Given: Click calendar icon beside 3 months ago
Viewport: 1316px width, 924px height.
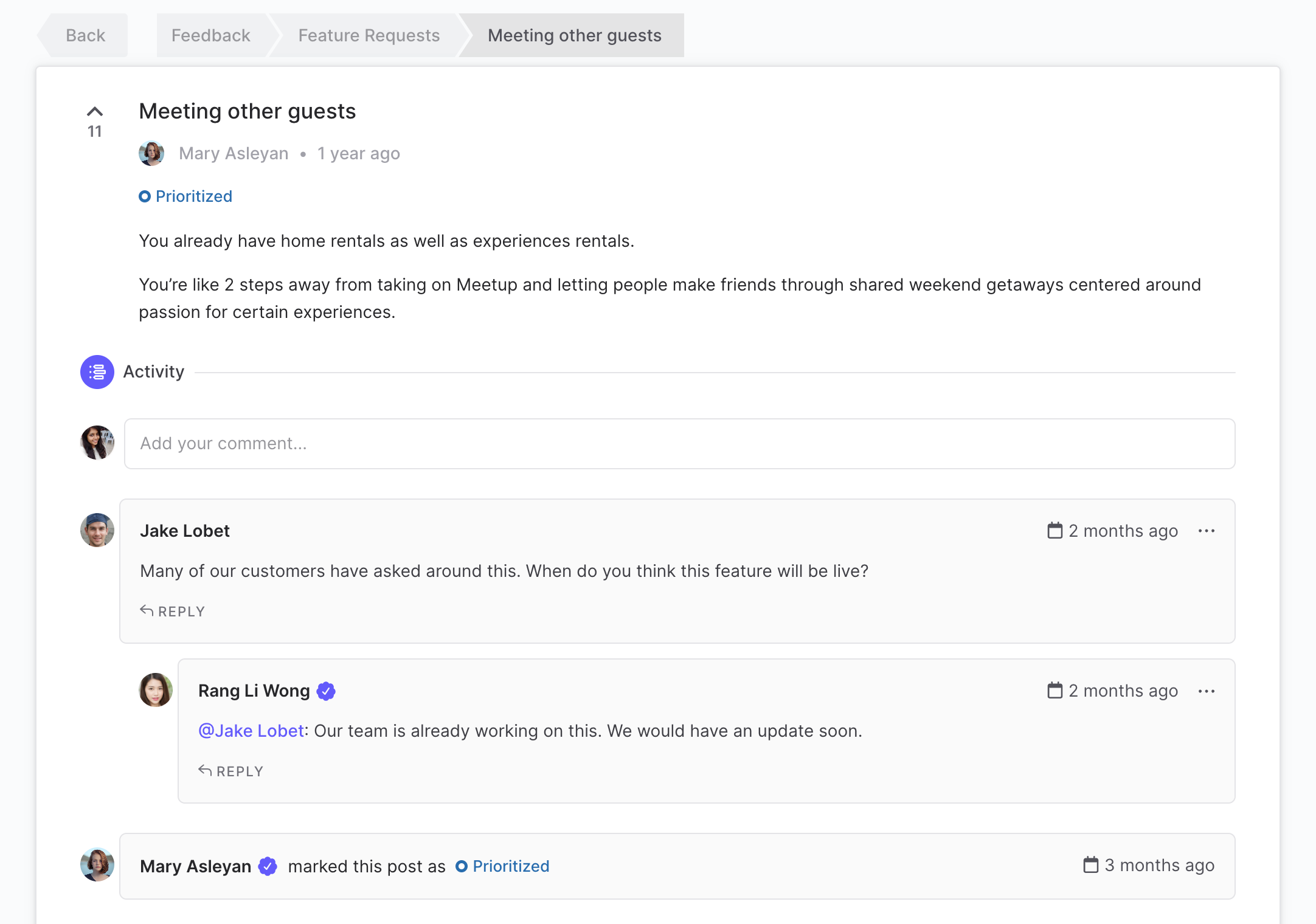Looking at the screenshot, I should (1091, 864).
